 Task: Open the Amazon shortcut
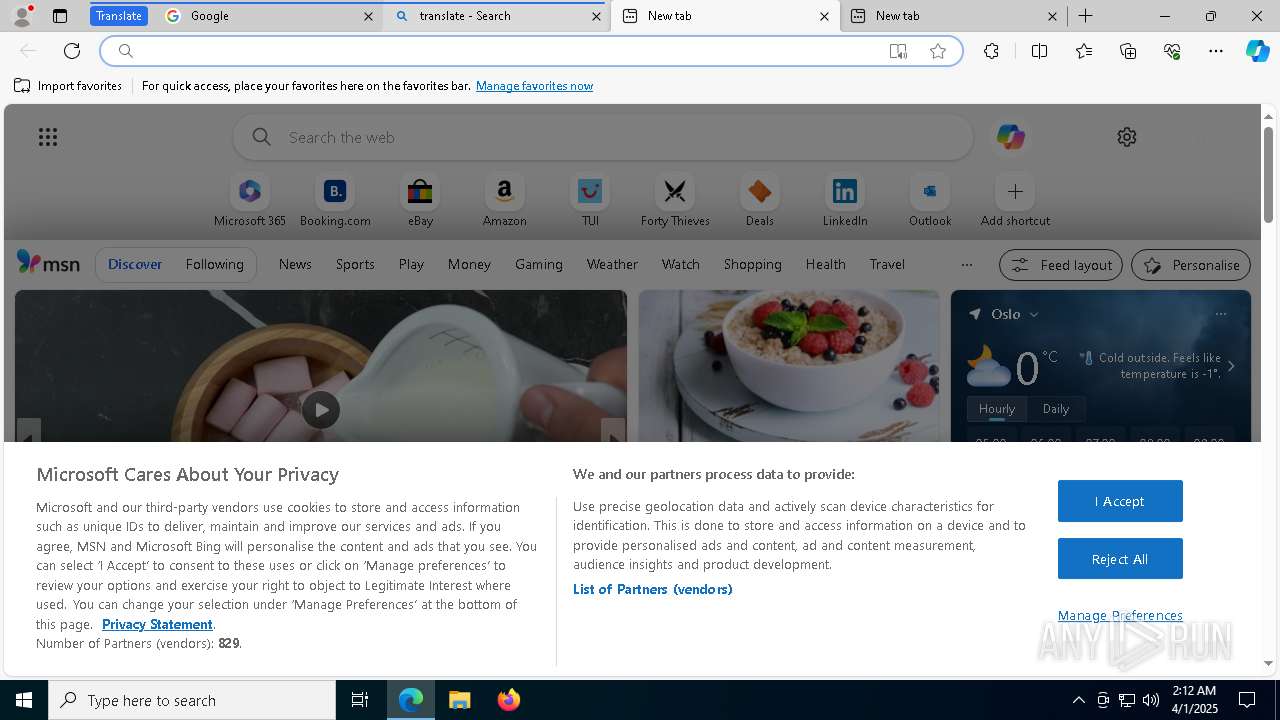pyautogui.click(x=504, y=201)
